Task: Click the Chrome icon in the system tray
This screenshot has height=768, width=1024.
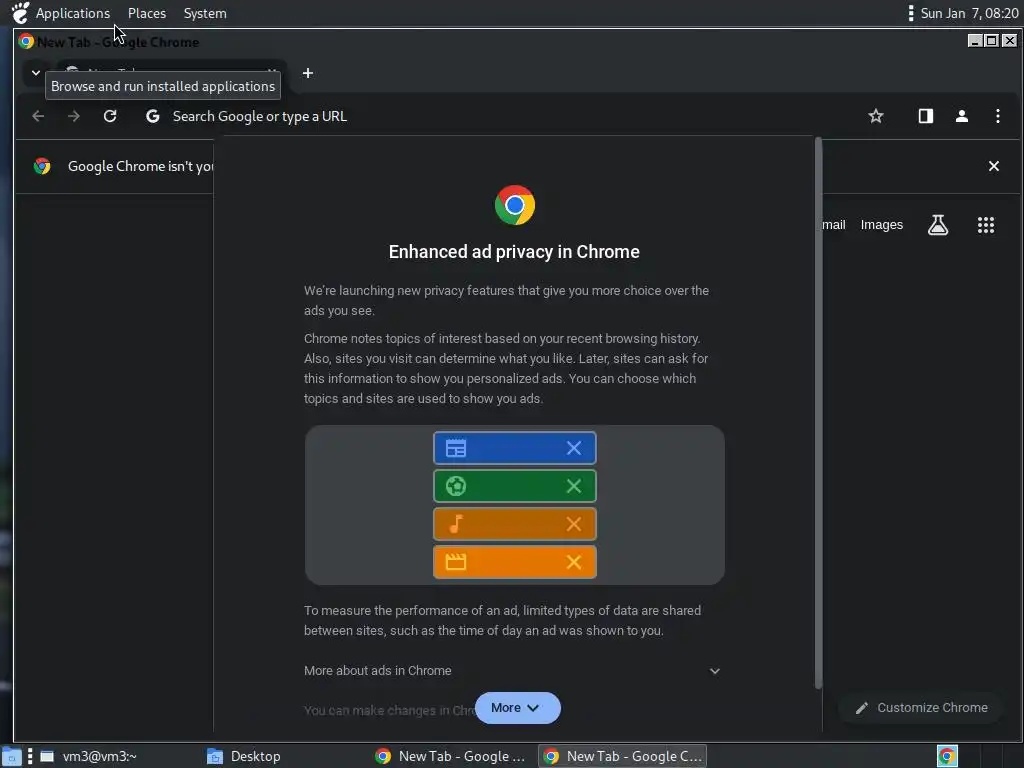Action: (x=947, y=756)
